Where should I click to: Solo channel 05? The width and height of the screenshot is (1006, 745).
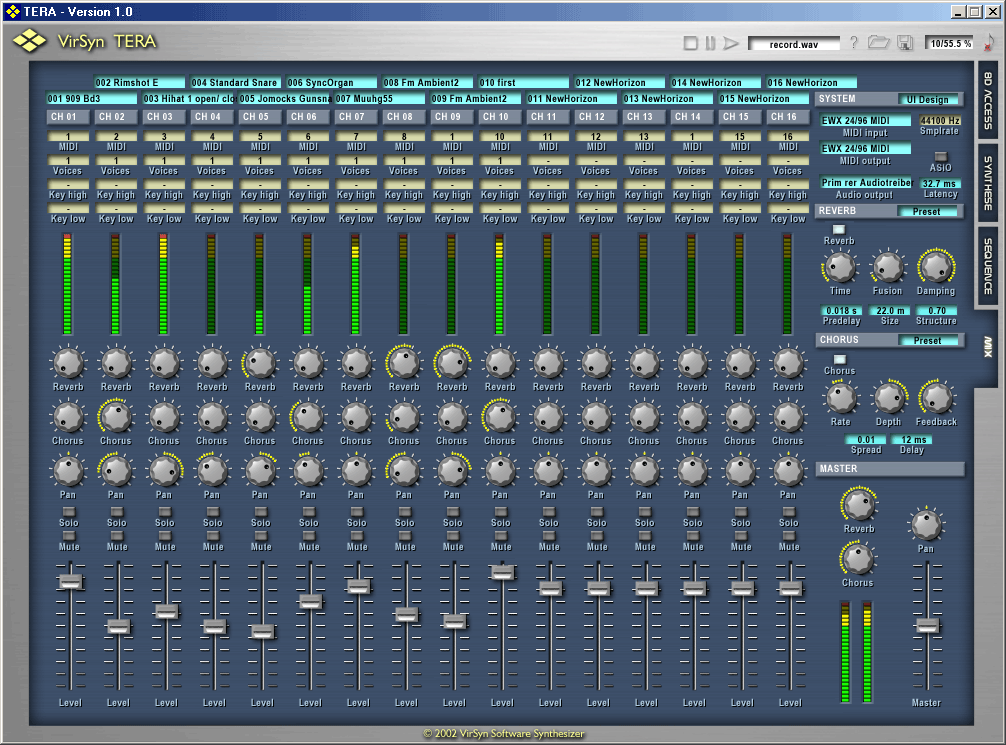260,511
